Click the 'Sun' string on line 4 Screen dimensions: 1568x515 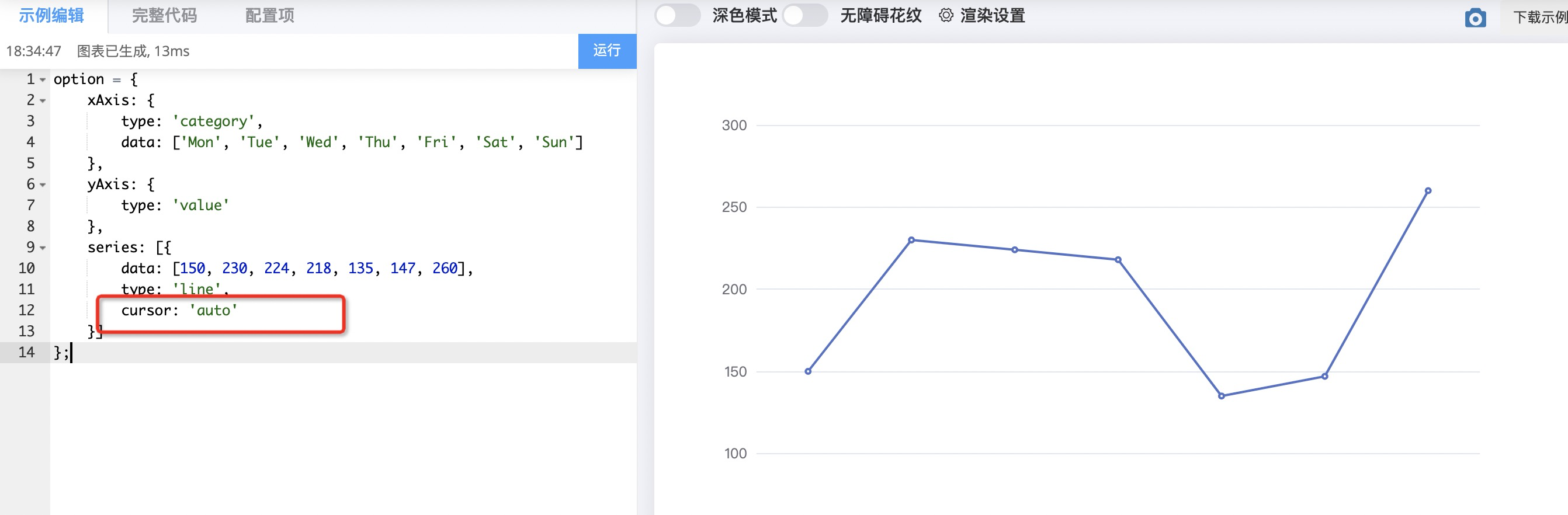[555, 142]
